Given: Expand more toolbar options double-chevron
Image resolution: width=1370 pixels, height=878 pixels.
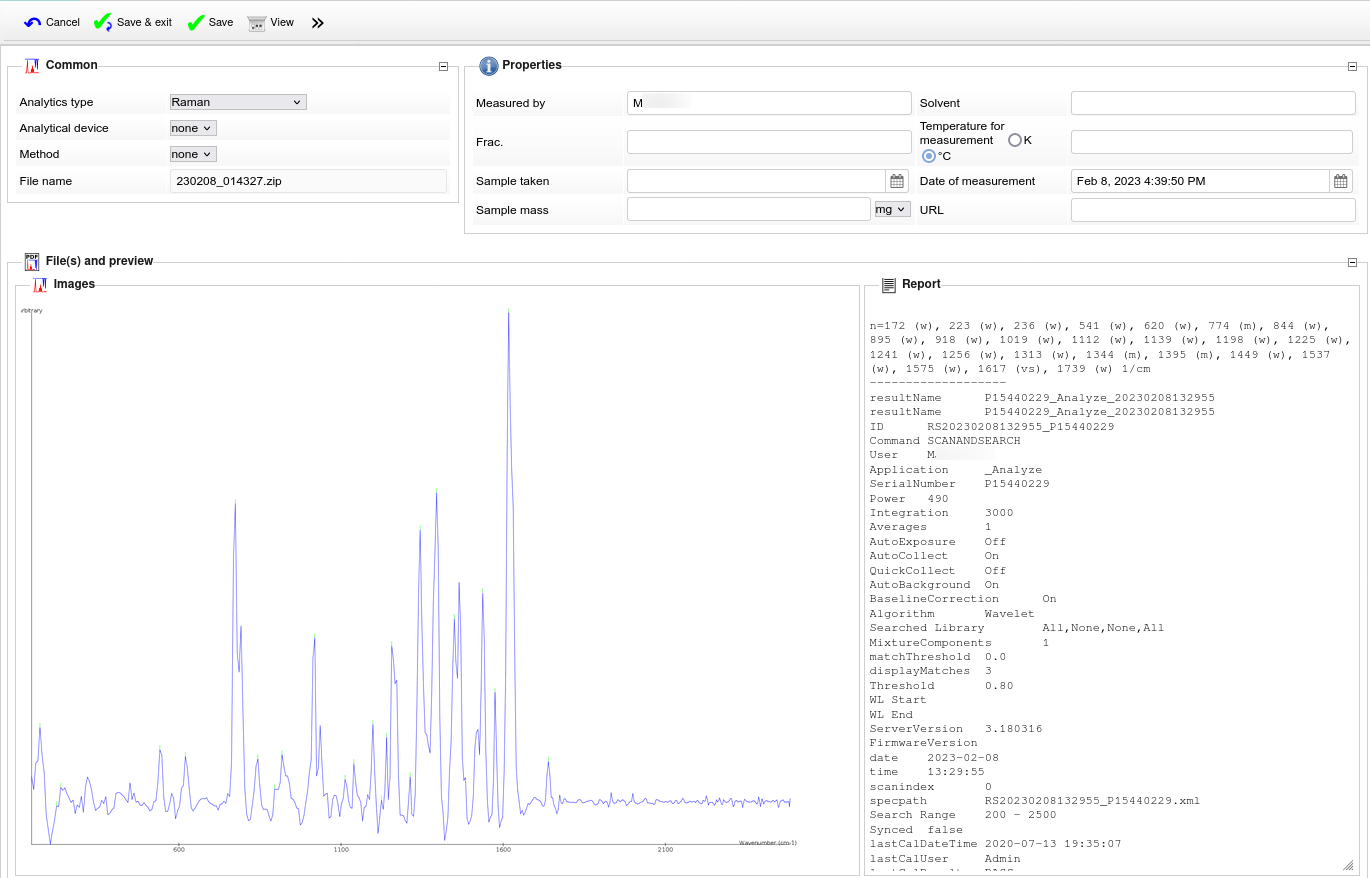Looking at the screenshot, I should point(318,23).
